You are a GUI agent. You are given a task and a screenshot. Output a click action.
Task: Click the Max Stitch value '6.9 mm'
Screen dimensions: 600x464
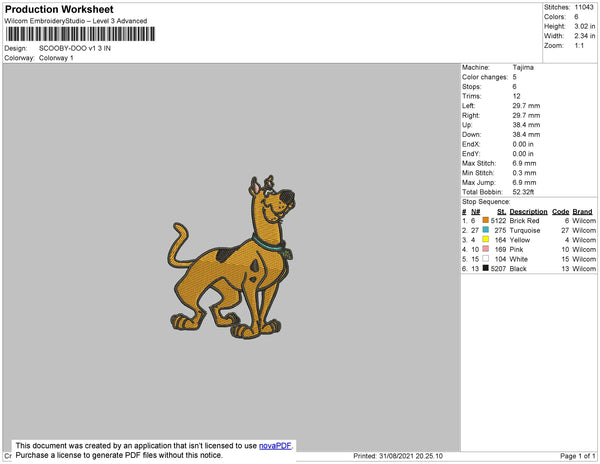pyautogui.click(x=525, y=163)
